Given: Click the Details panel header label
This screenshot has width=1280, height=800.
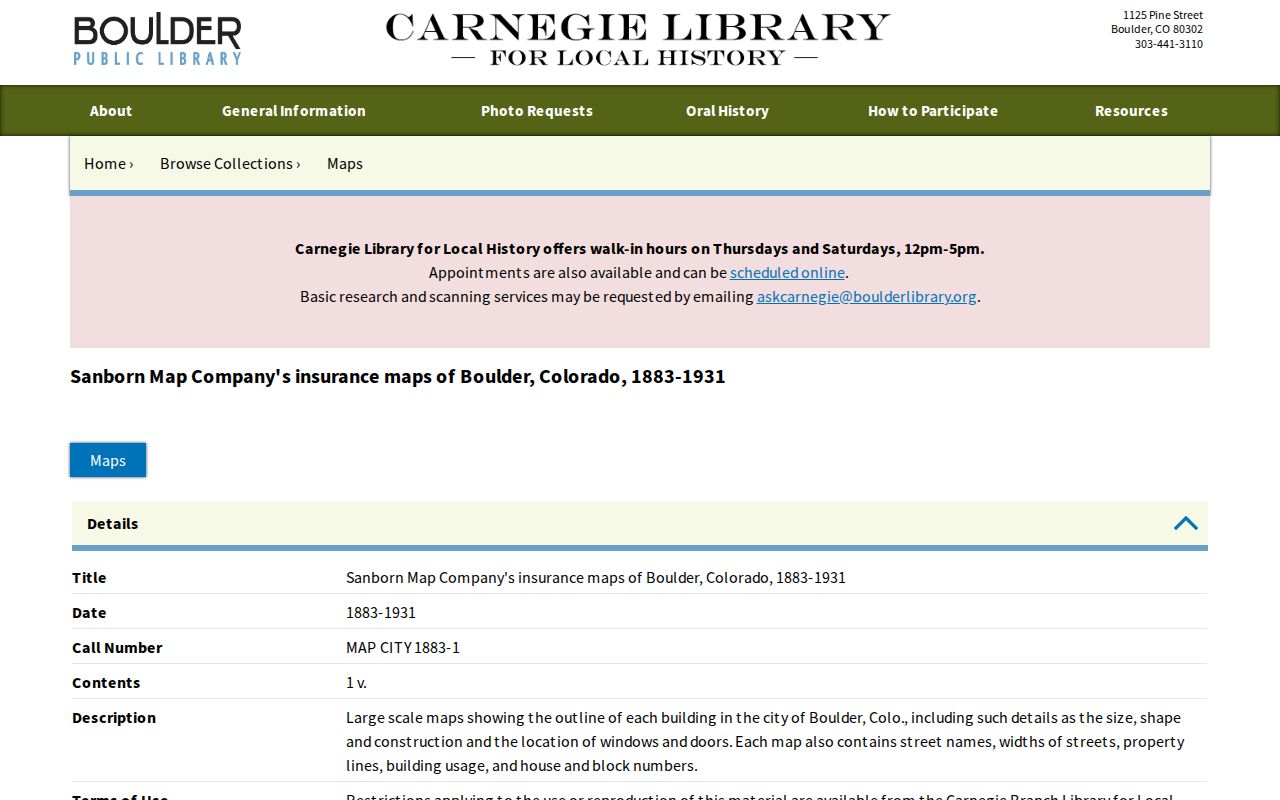Looking at the screenshot, I should 113,523.
